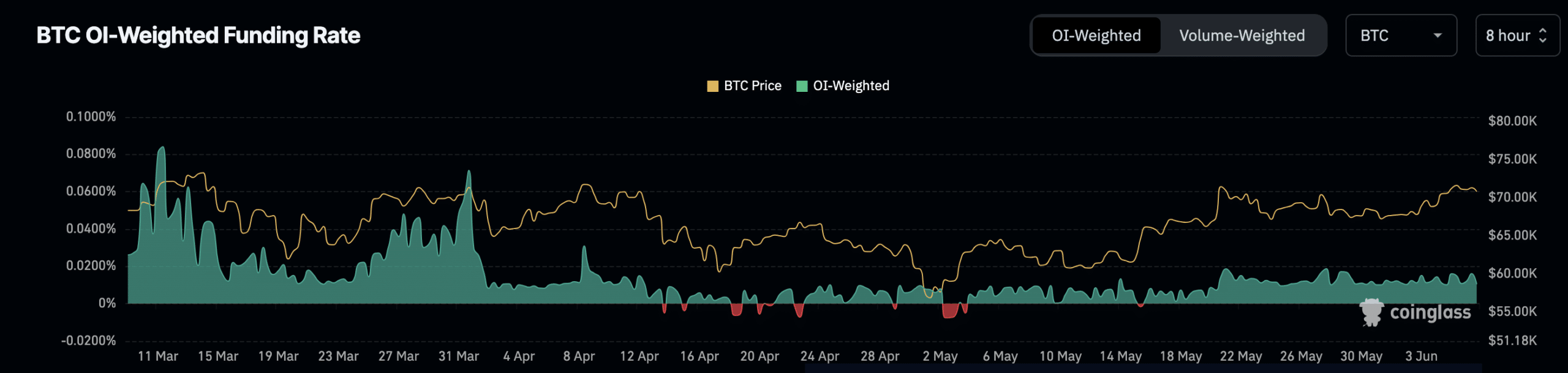Click the 31 Mar date axis label
Viewport: 1568px width, 373px height.
pyautogui.click(x=459, y=356)
